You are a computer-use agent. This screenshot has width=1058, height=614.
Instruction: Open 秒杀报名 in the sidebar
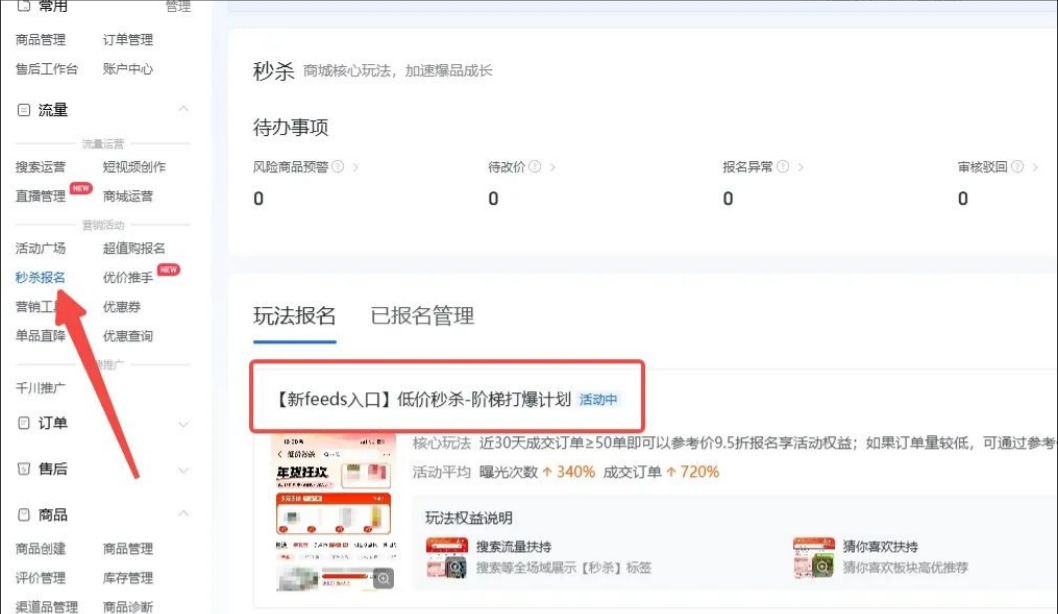[40, 277]
